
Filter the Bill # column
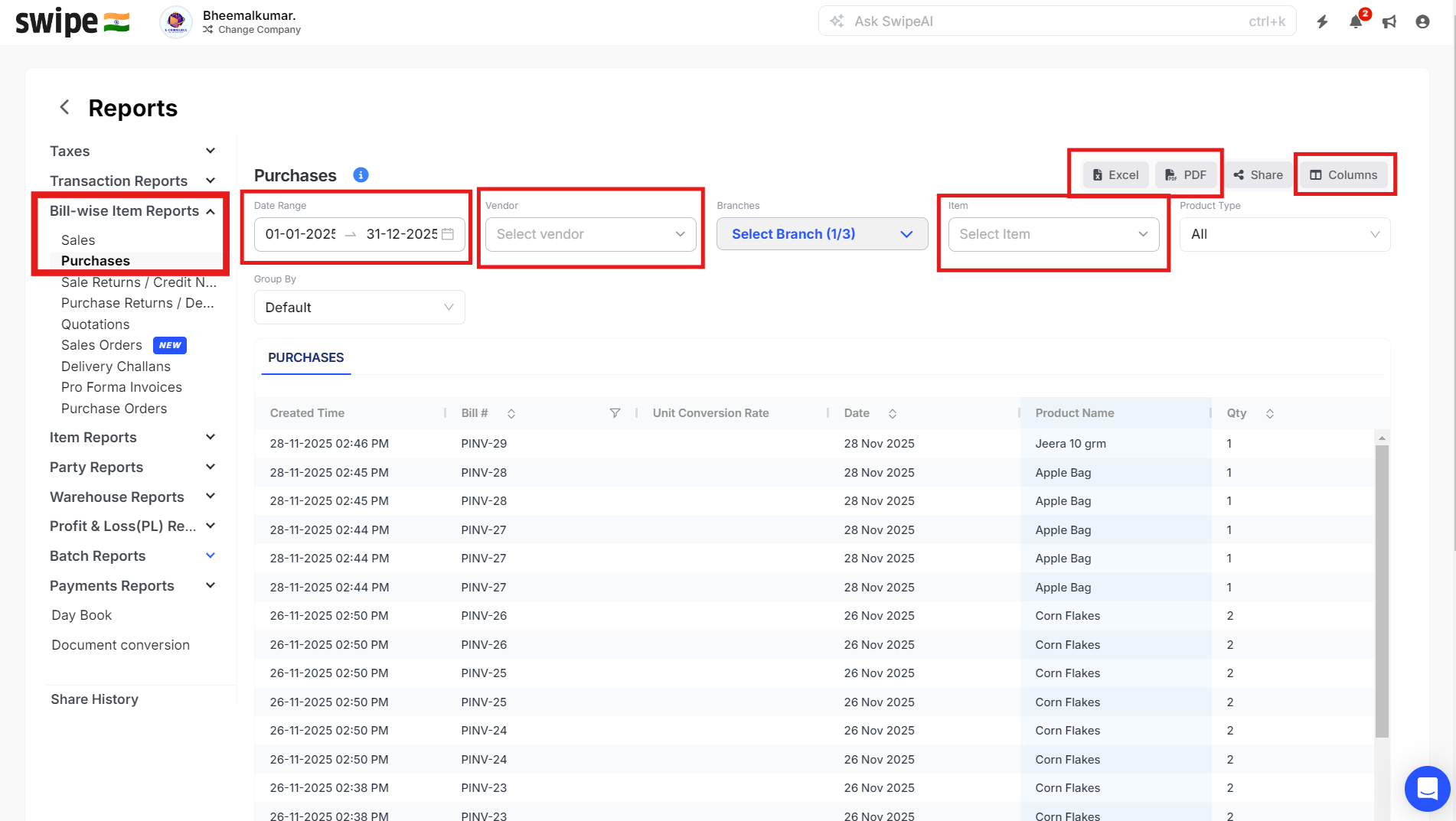615,413
